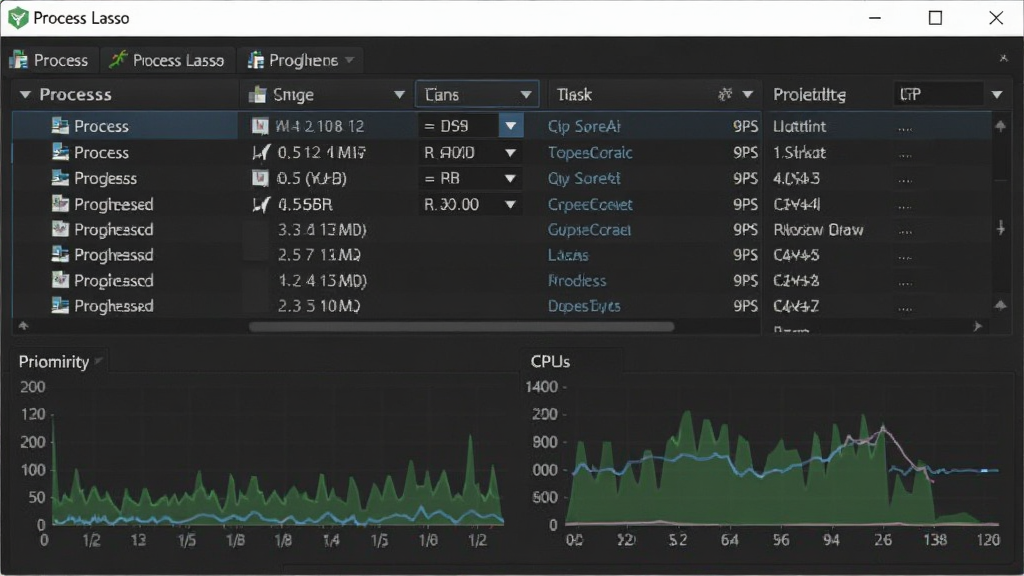
Task: Click the icon next to M4 2.108 12
Action: point(260,126)
